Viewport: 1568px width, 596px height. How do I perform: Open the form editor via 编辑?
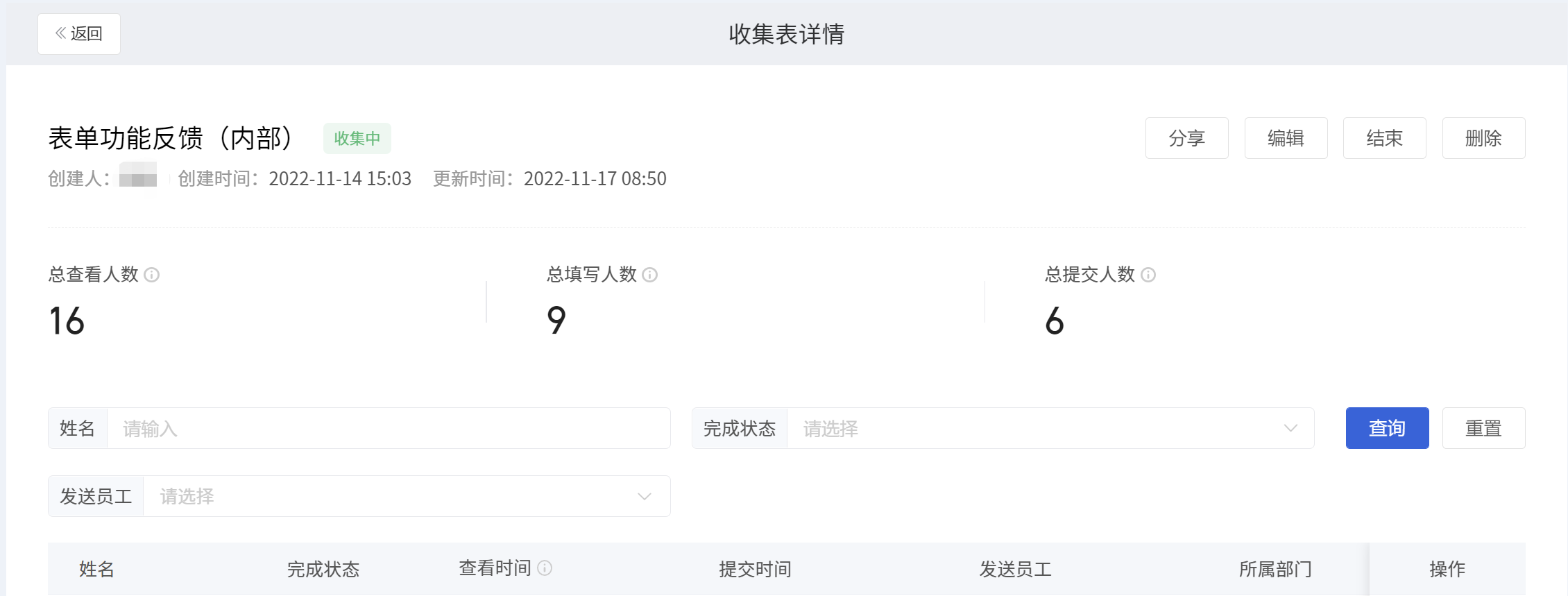coord(1286,138)
